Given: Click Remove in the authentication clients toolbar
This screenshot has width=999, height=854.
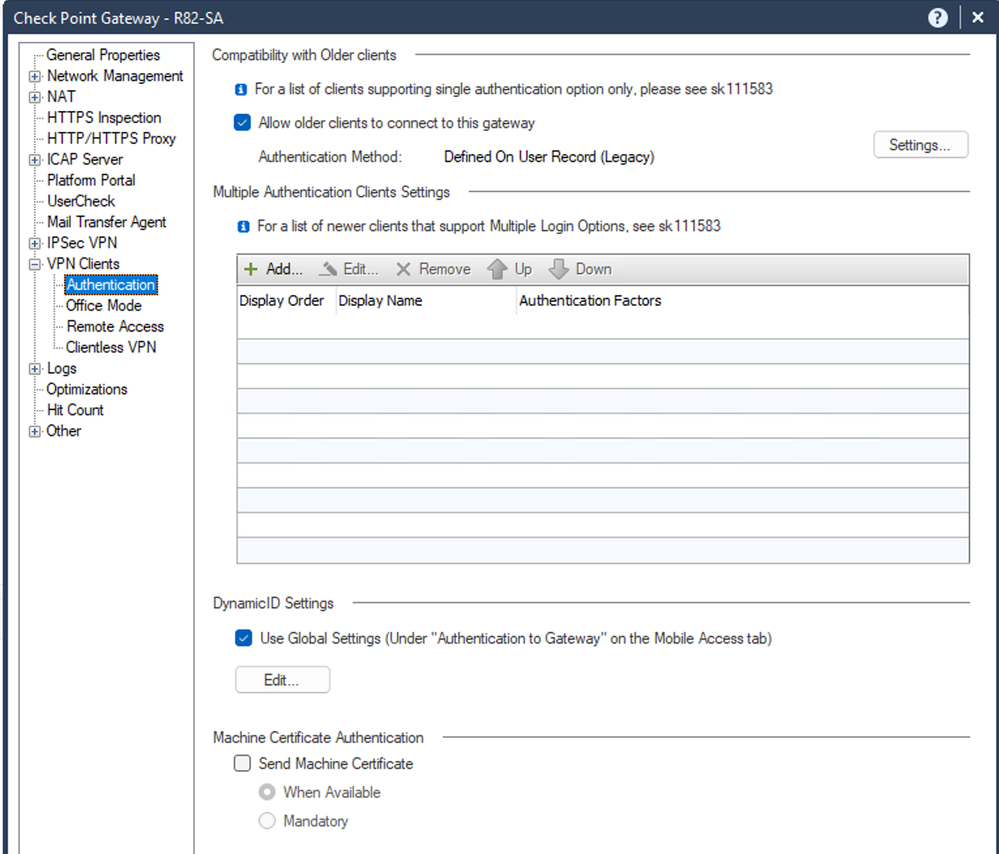Looking at the screenshot, I should pos(433,269).
